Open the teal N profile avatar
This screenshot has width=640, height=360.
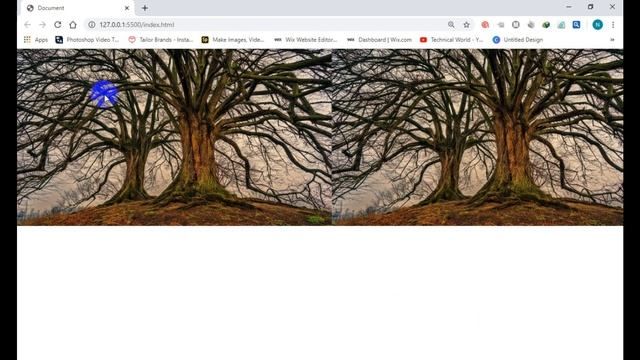point(598,25)
